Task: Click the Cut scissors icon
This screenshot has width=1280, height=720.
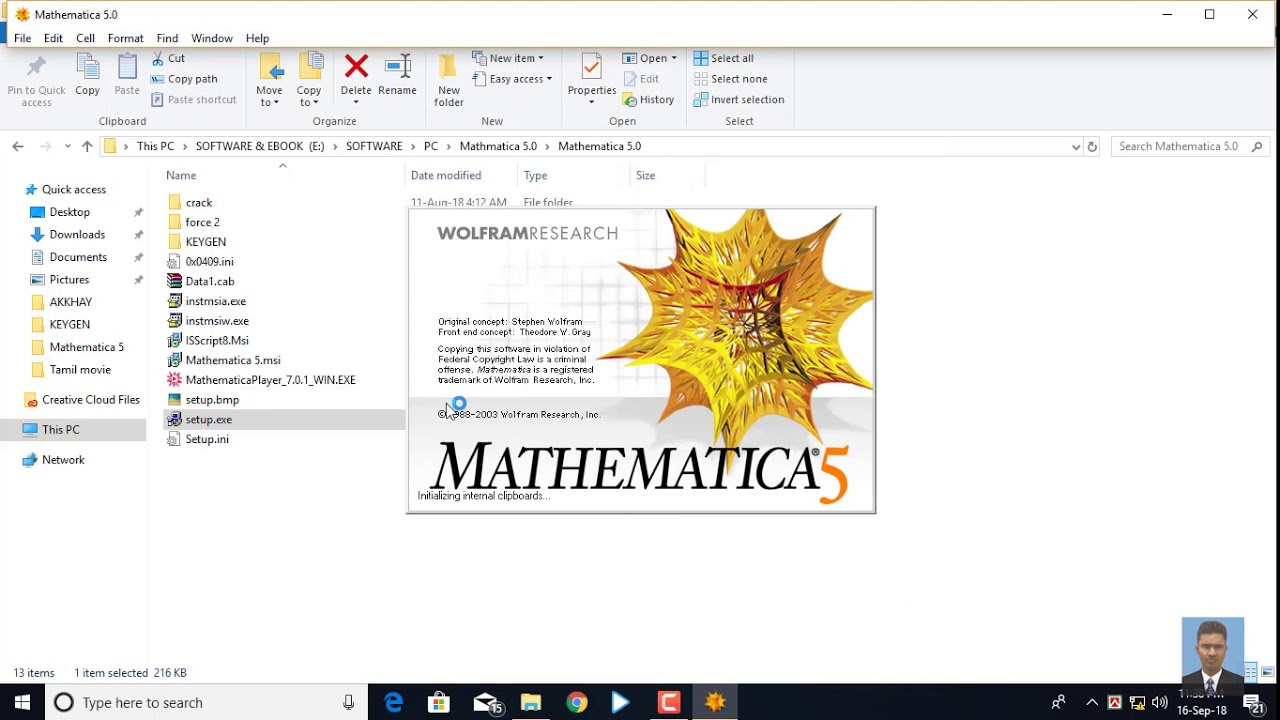Action: click(158, 58)
